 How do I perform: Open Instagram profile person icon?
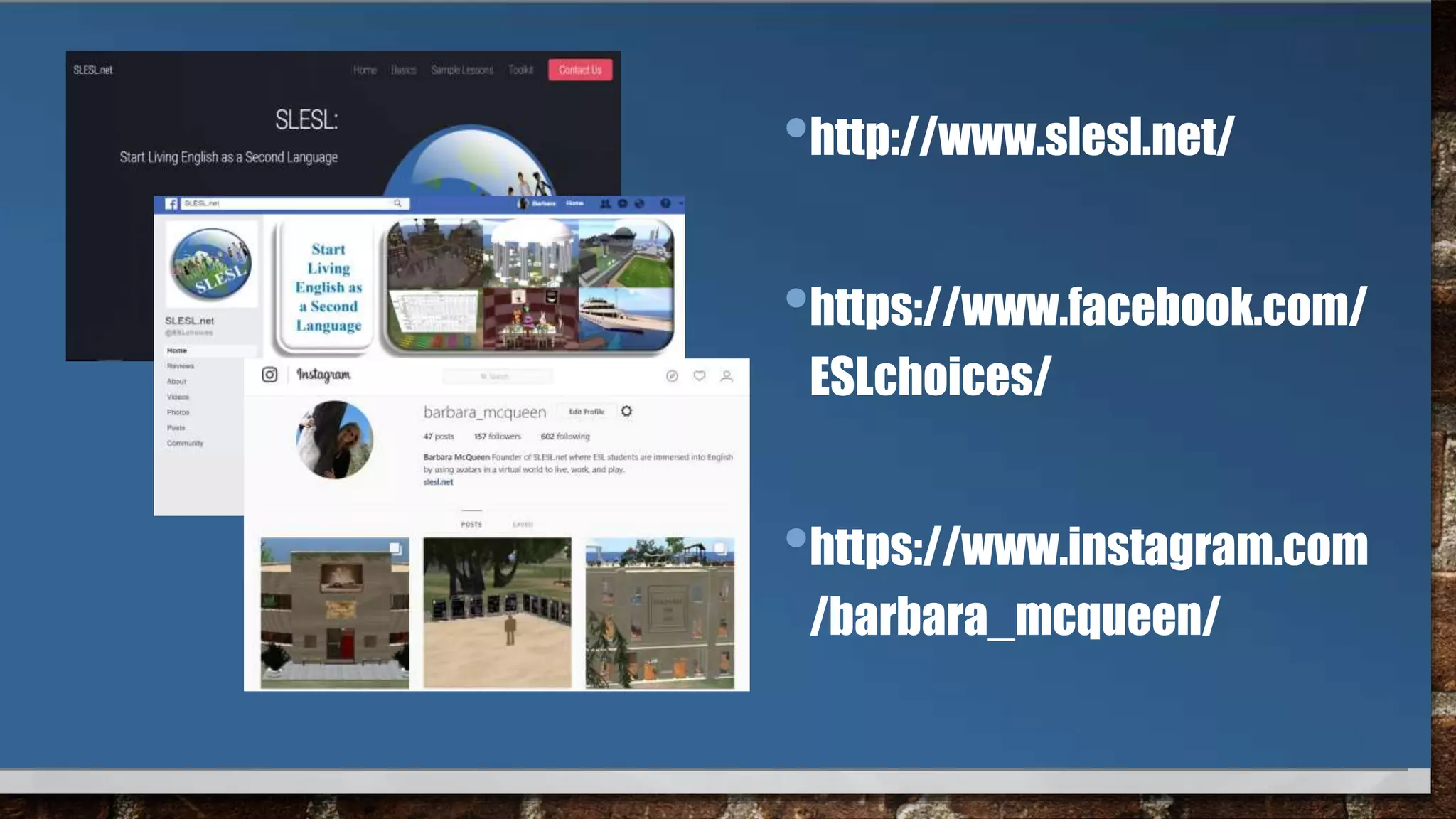pyautogui.click(x=727, y=376)
